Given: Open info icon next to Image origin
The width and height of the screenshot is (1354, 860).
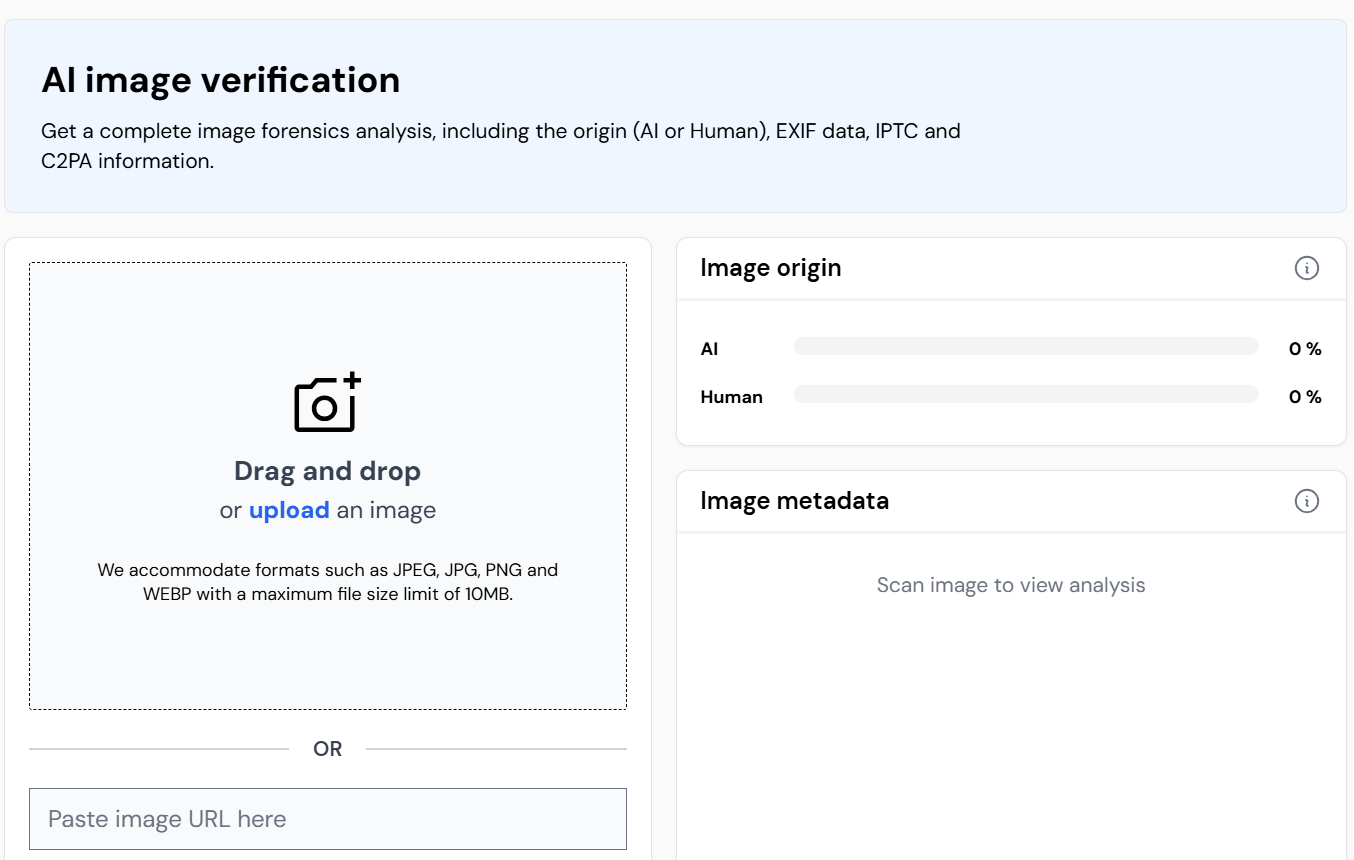Looking at the screenshot, I should click(1306, 268).
